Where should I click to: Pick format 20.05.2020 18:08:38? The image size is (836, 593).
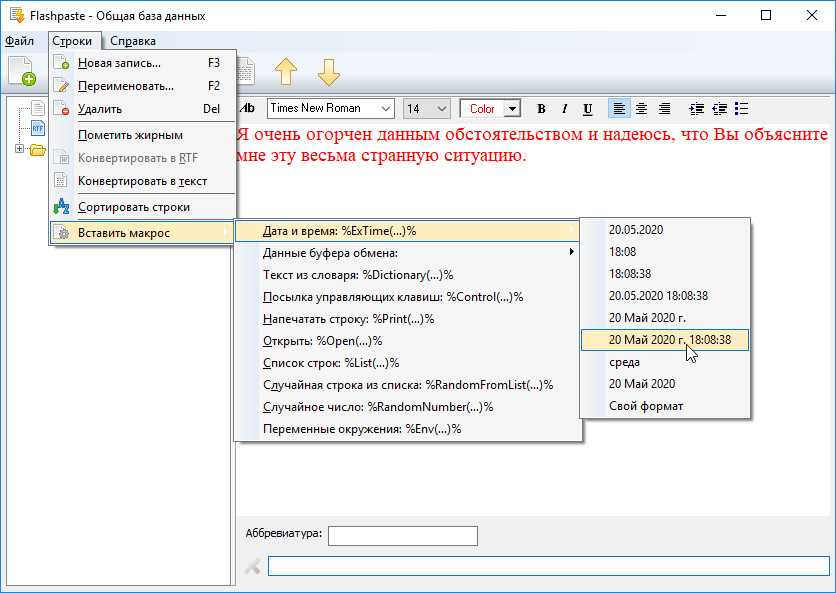665,296
